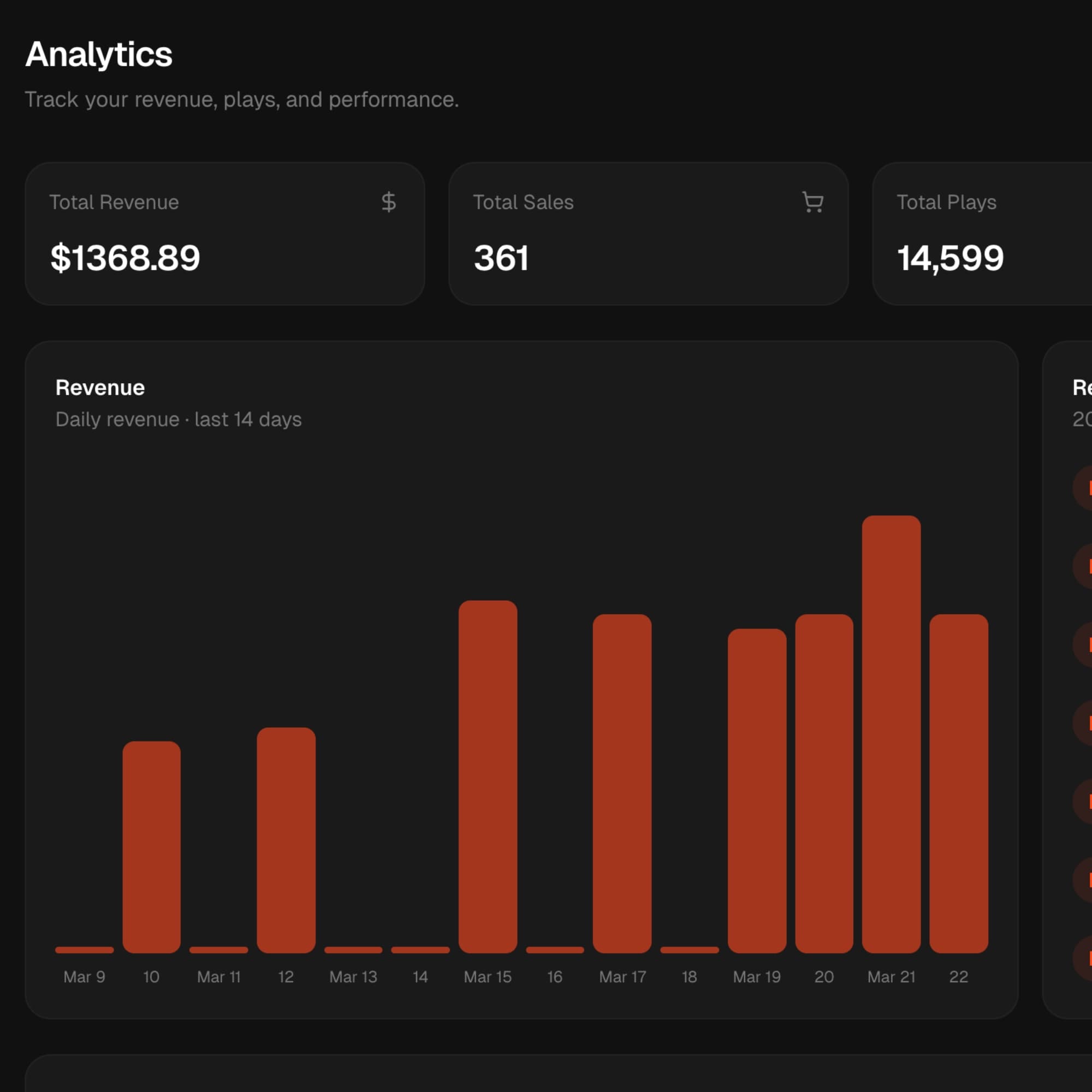1092x1092 pixels.
Task: Click the revenue bar for the 20th
Action: [824, 784]
